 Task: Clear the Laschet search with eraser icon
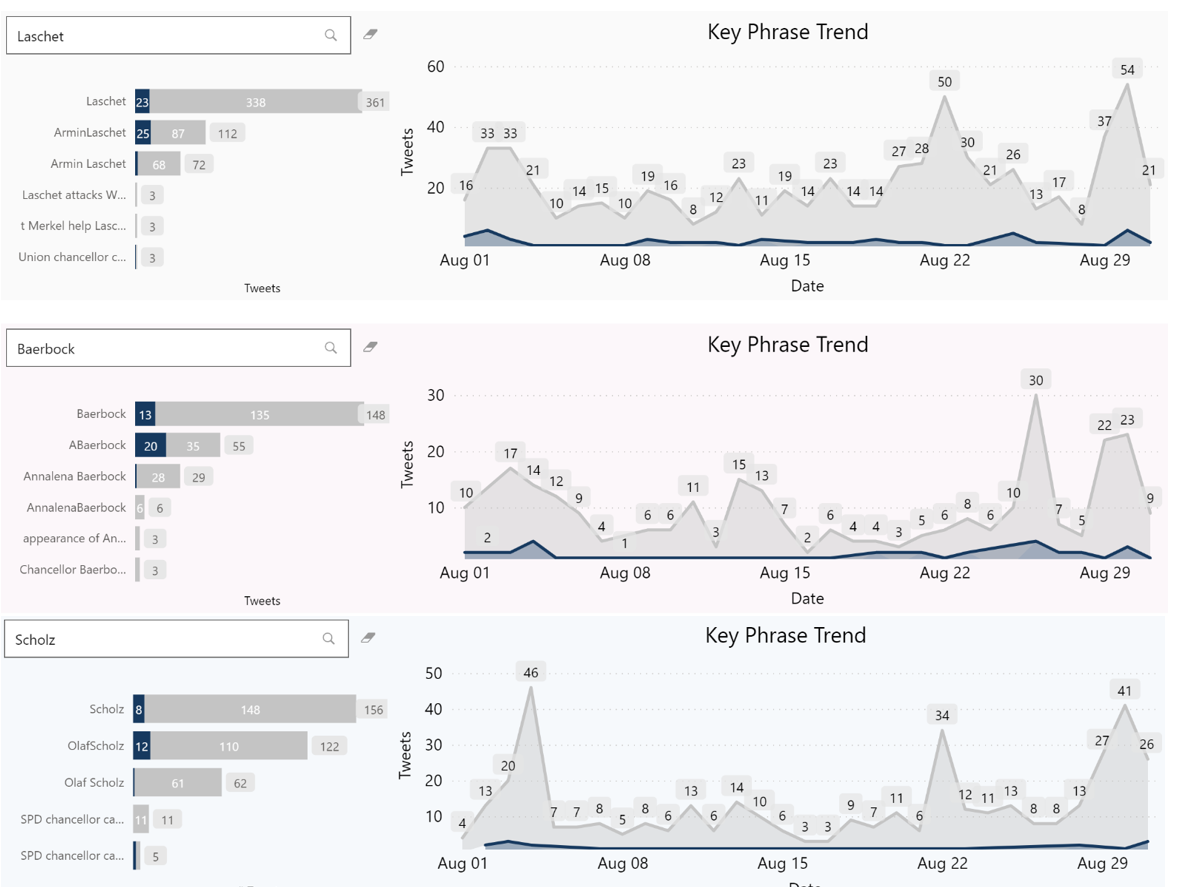(370, 35)
